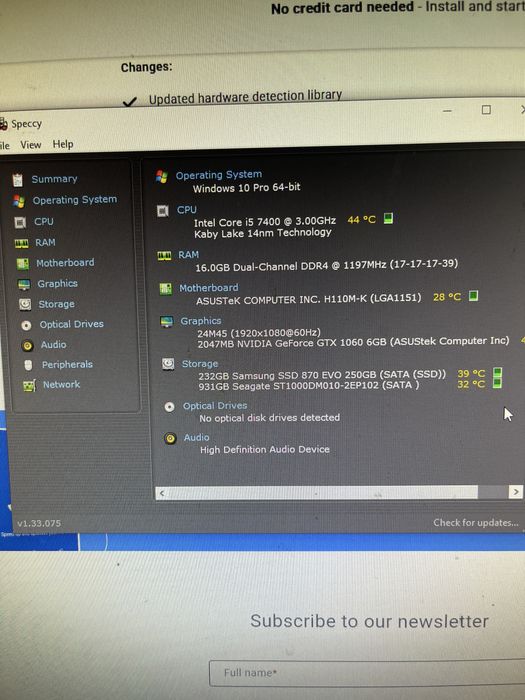This screenshot has width=525, height=700.
Task: Minimize the Speccy window
Action: click(447, 111)
